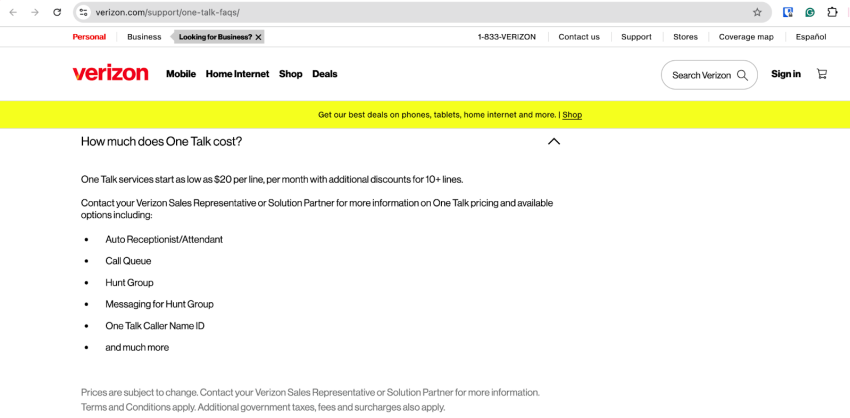
Task: Open site information icon in address bar
Action: pos(83,12)
